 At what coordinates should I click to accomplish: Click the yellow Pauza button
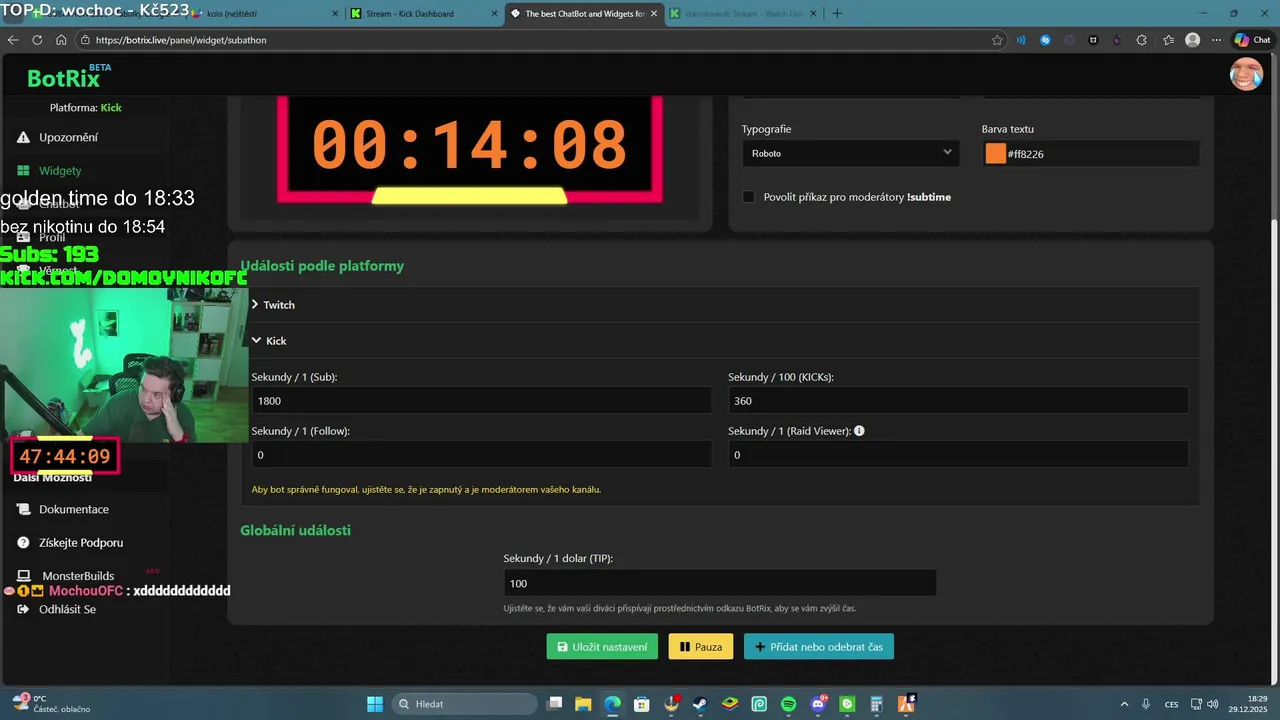tap(701, 647)
